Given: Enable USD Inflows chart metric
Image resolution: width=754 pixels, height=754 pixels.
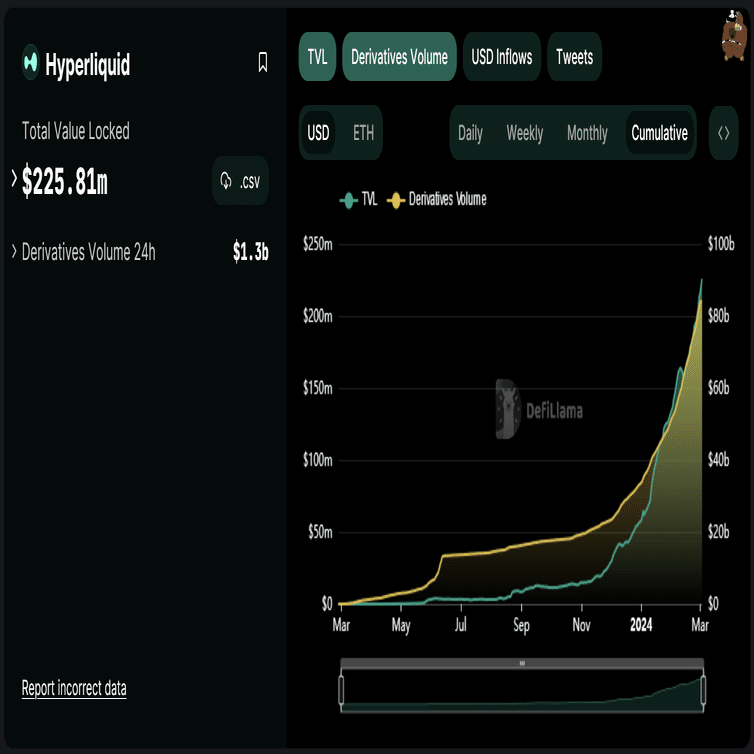Looking at the screenshot, I should [x=502, y=57].
